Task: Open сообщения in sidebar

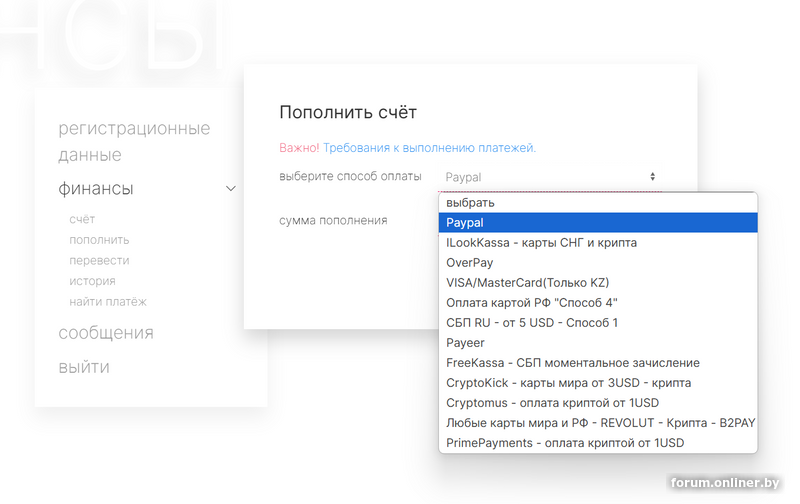Action: 106,333
